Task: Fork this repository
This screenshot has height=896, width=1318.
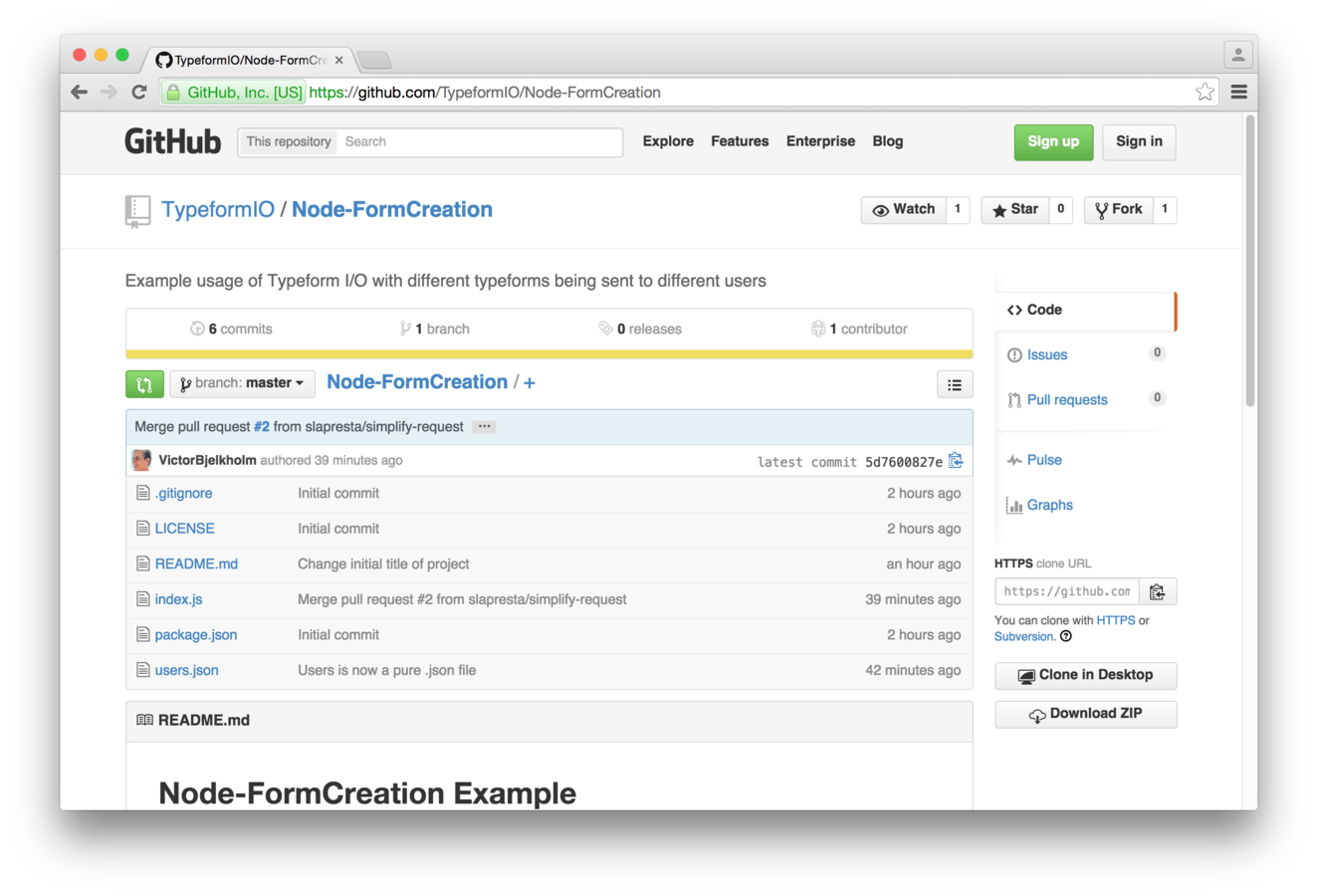Action: click(x=1119, y=209)
